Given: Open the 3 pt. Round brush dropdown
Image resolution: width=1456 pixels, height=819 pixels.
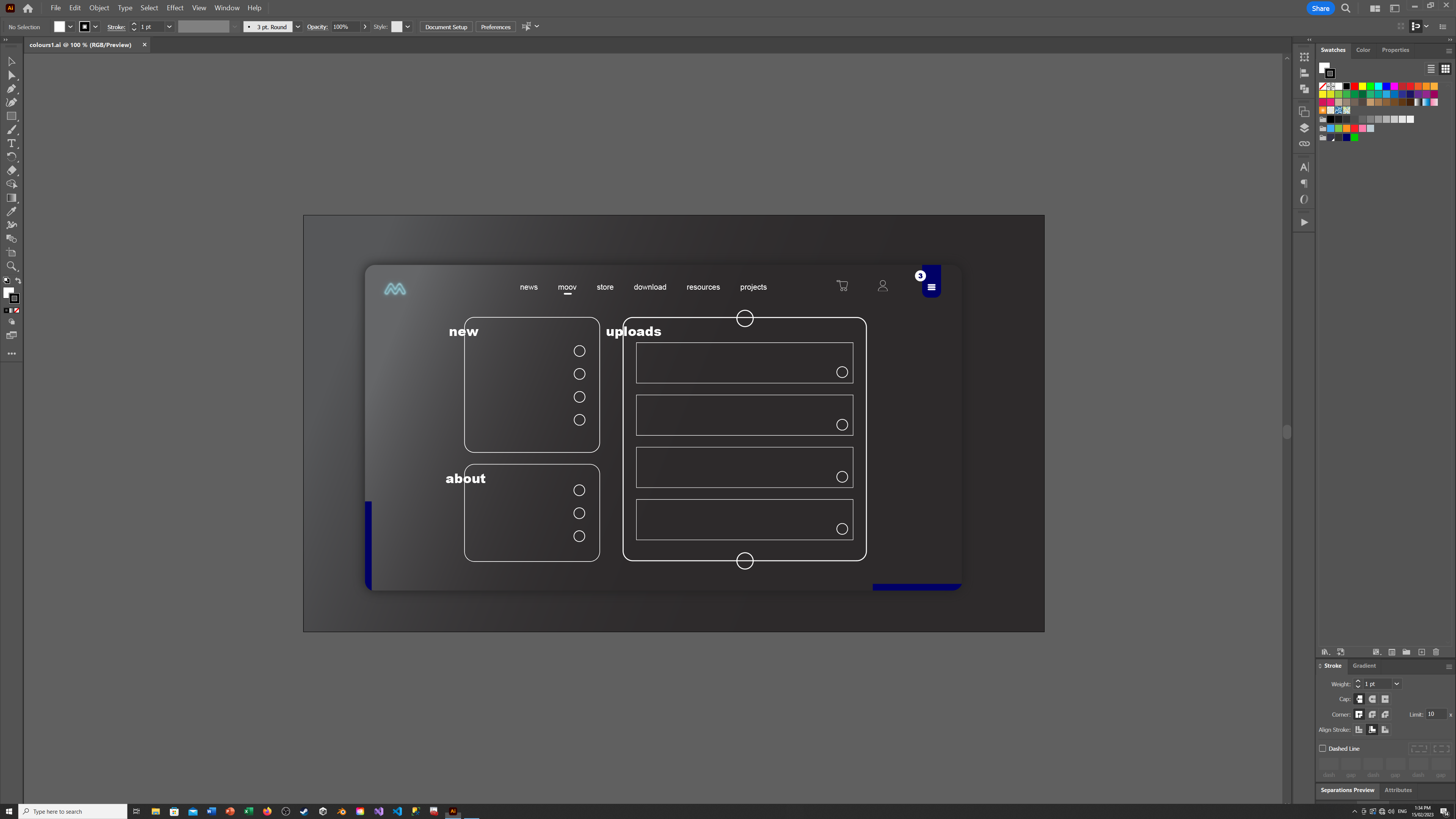Looking at the screenshot, I should tap(298, 27).
